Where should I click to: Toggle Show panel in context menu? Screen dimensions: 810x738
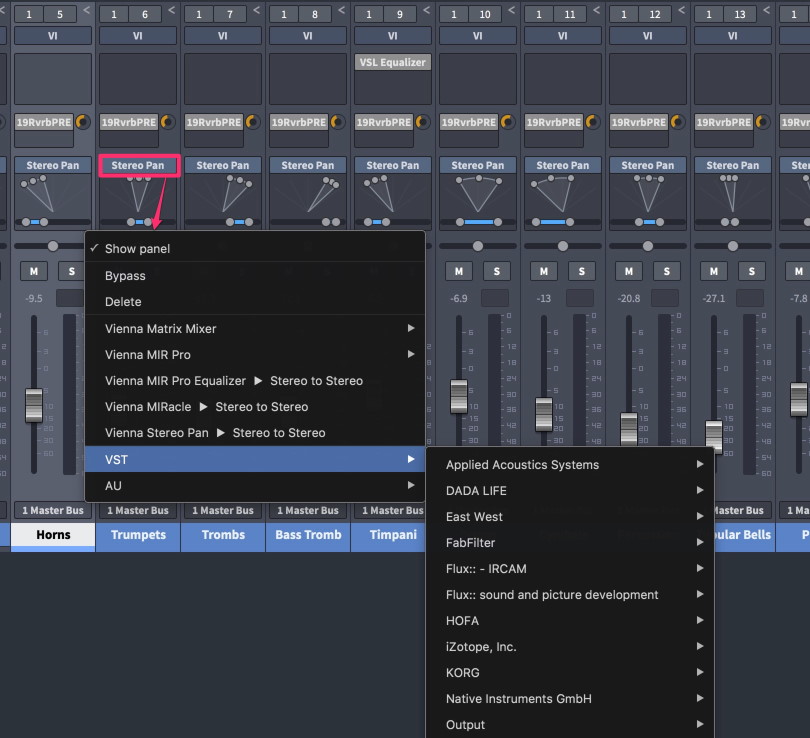(x=255, y=248)
